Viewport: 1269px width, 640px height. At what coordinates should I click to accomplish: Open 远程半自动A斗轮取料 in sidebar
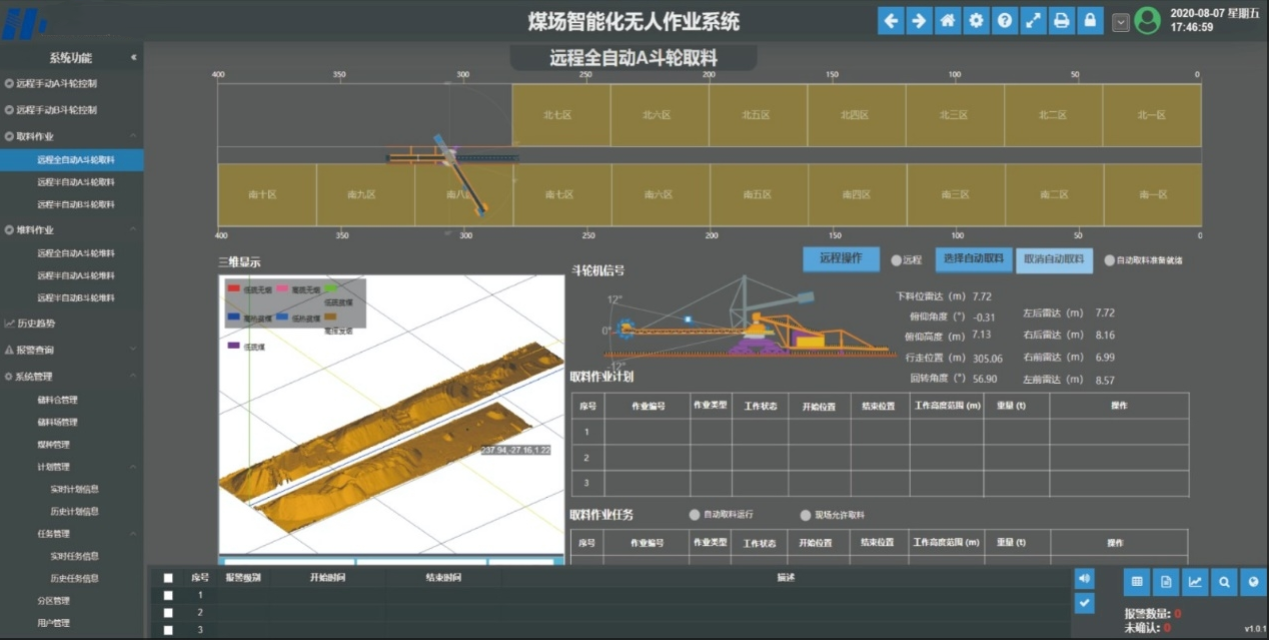(x=76, y=182)
